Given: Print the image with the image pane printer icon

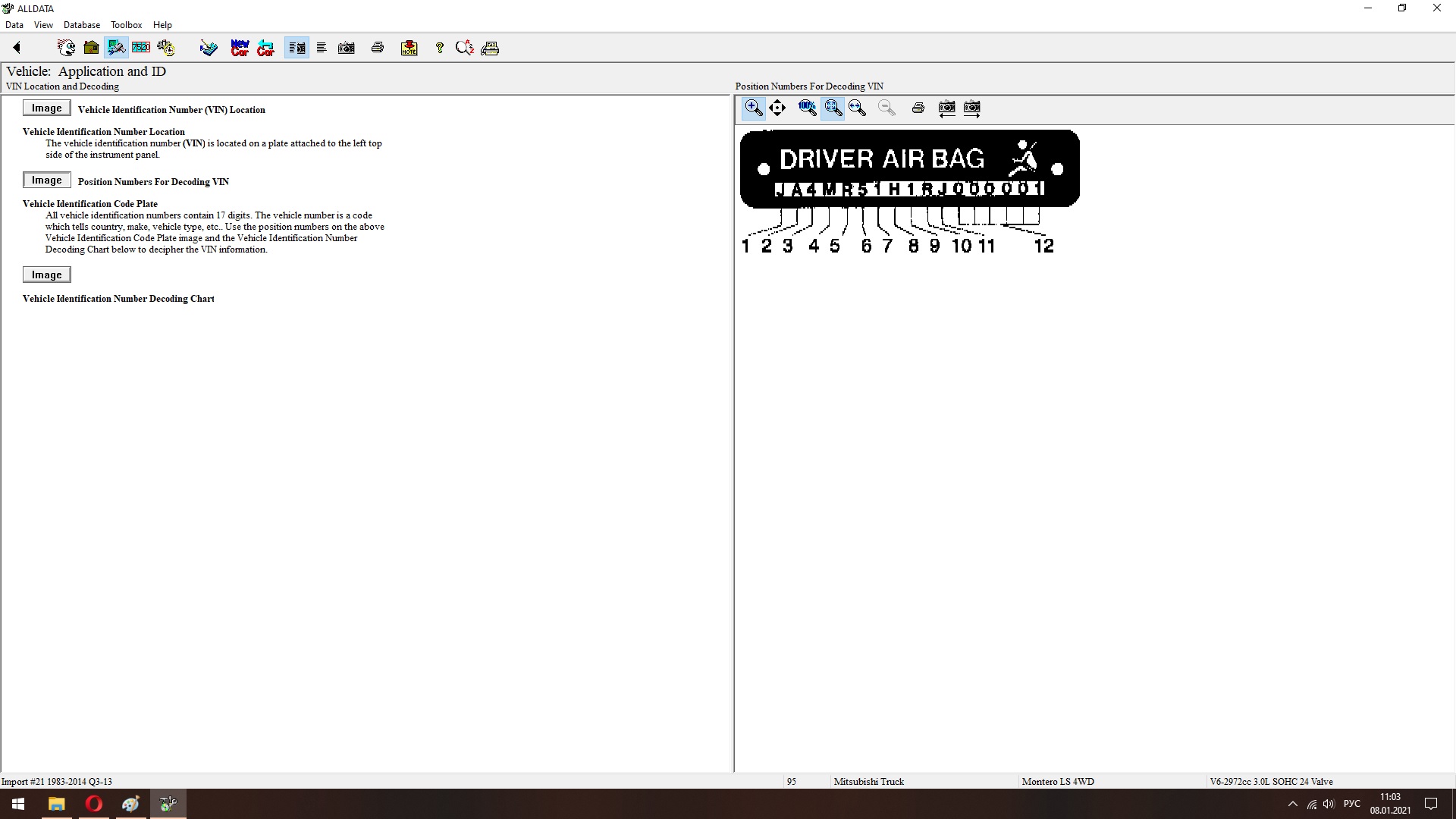Looking at the screenshot, I should click(x=918, y=108).
